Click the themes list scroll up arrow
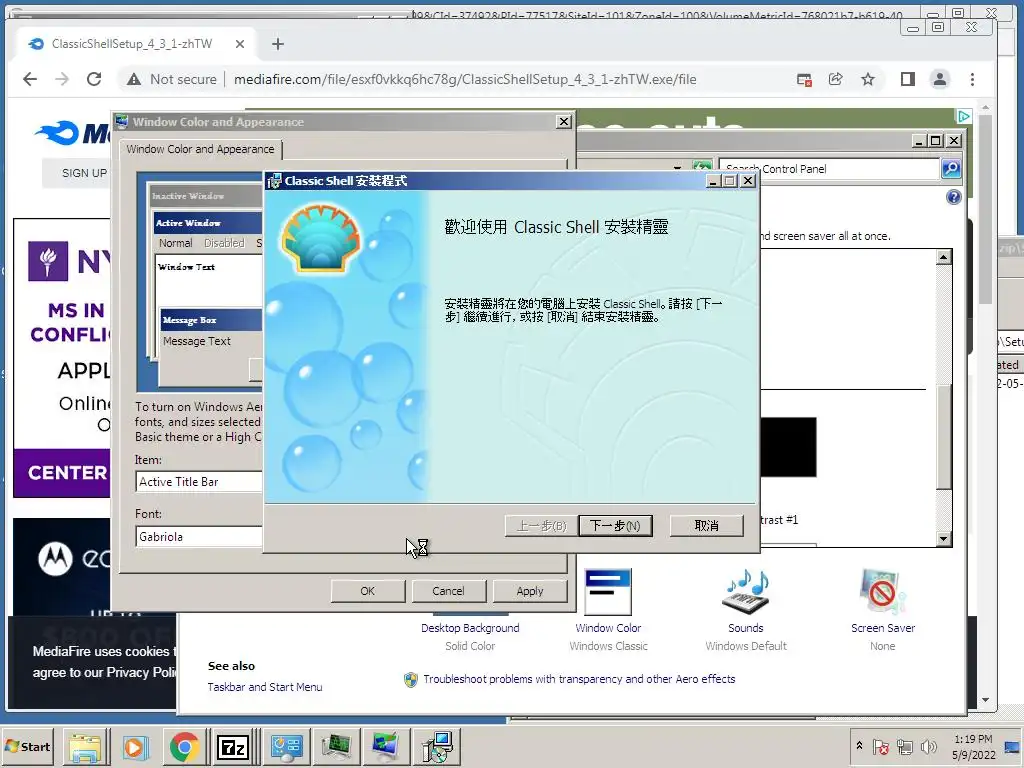The image size is (1024, 768). click(944, 257)
